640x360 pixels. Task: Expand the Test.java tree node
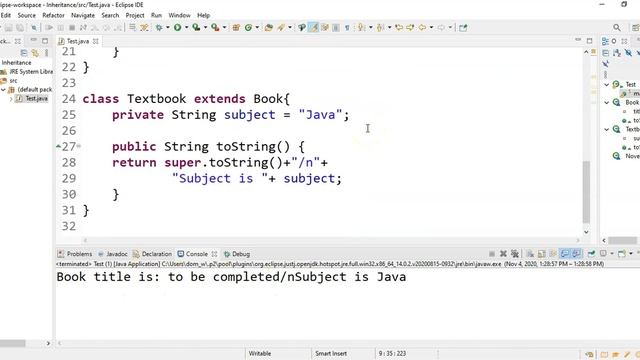click(11, 99)
